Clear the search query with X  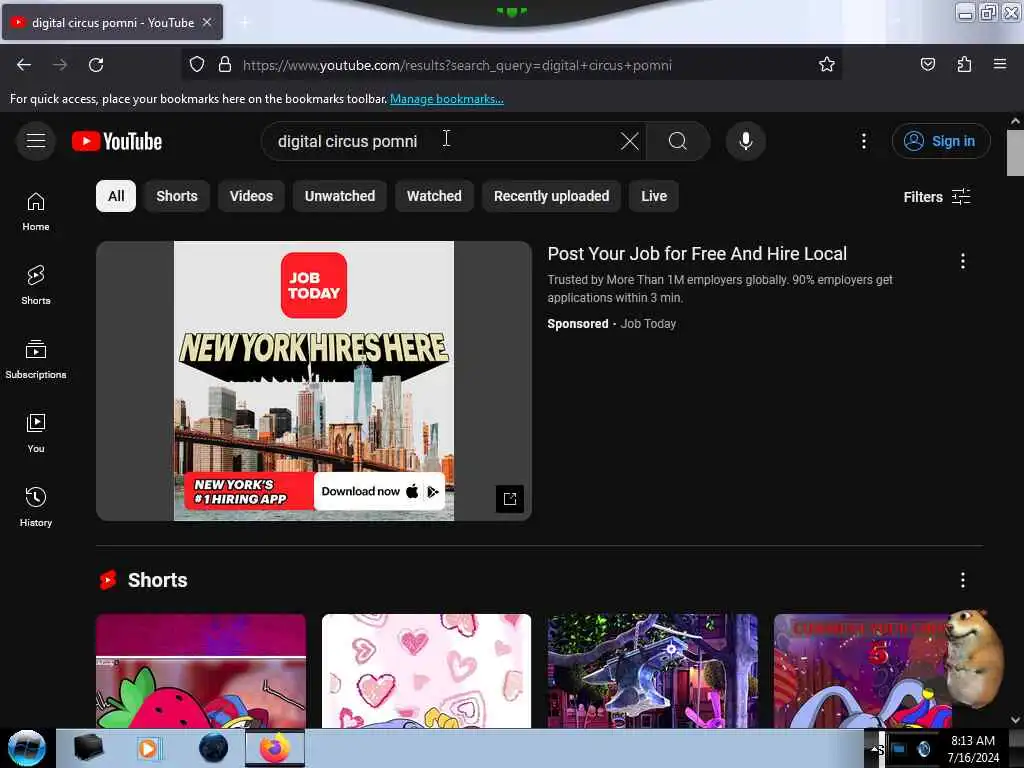[x=630, y=141]
